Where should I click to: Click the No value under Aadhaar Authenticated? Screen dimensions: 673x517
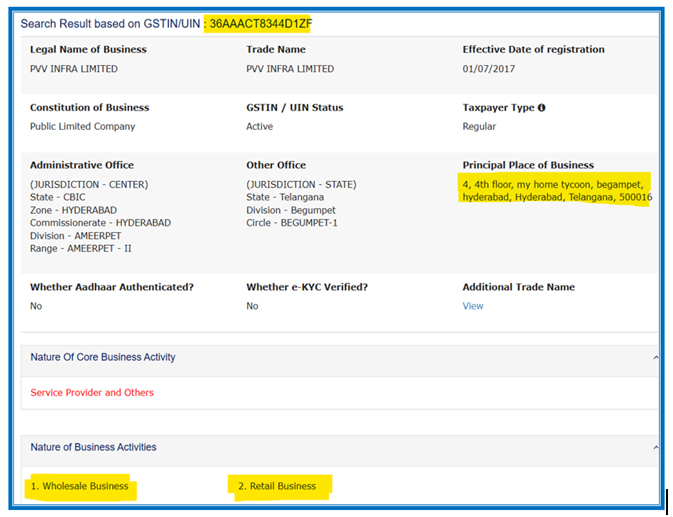coord(36,306)
